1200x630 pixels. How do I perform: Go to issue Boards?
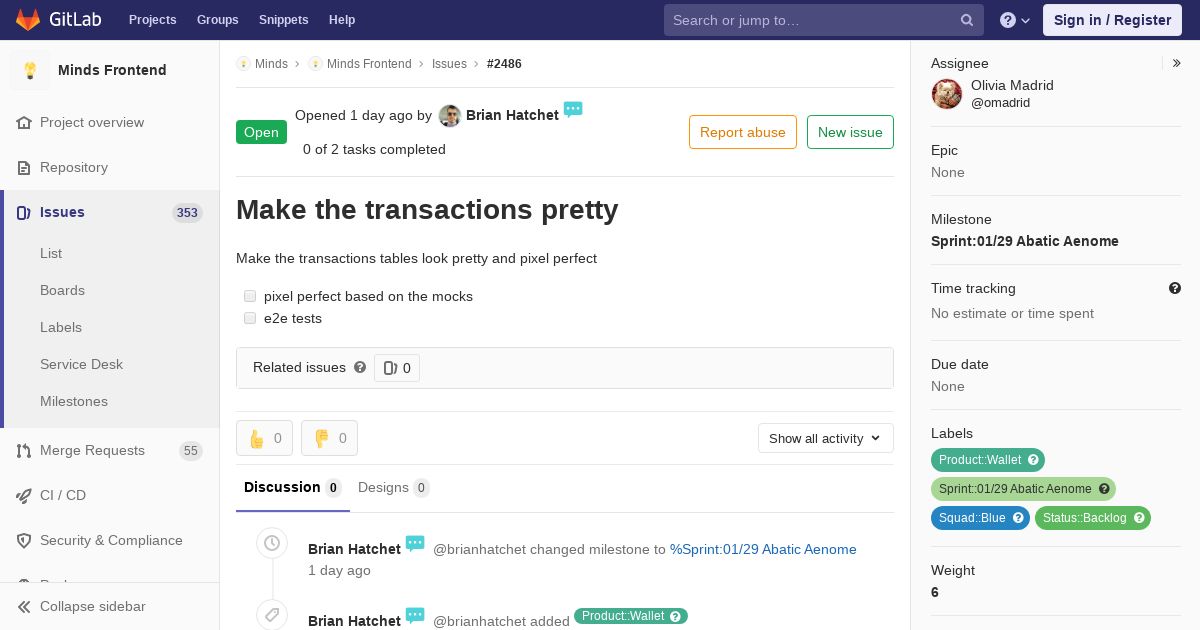coord(62,290)
